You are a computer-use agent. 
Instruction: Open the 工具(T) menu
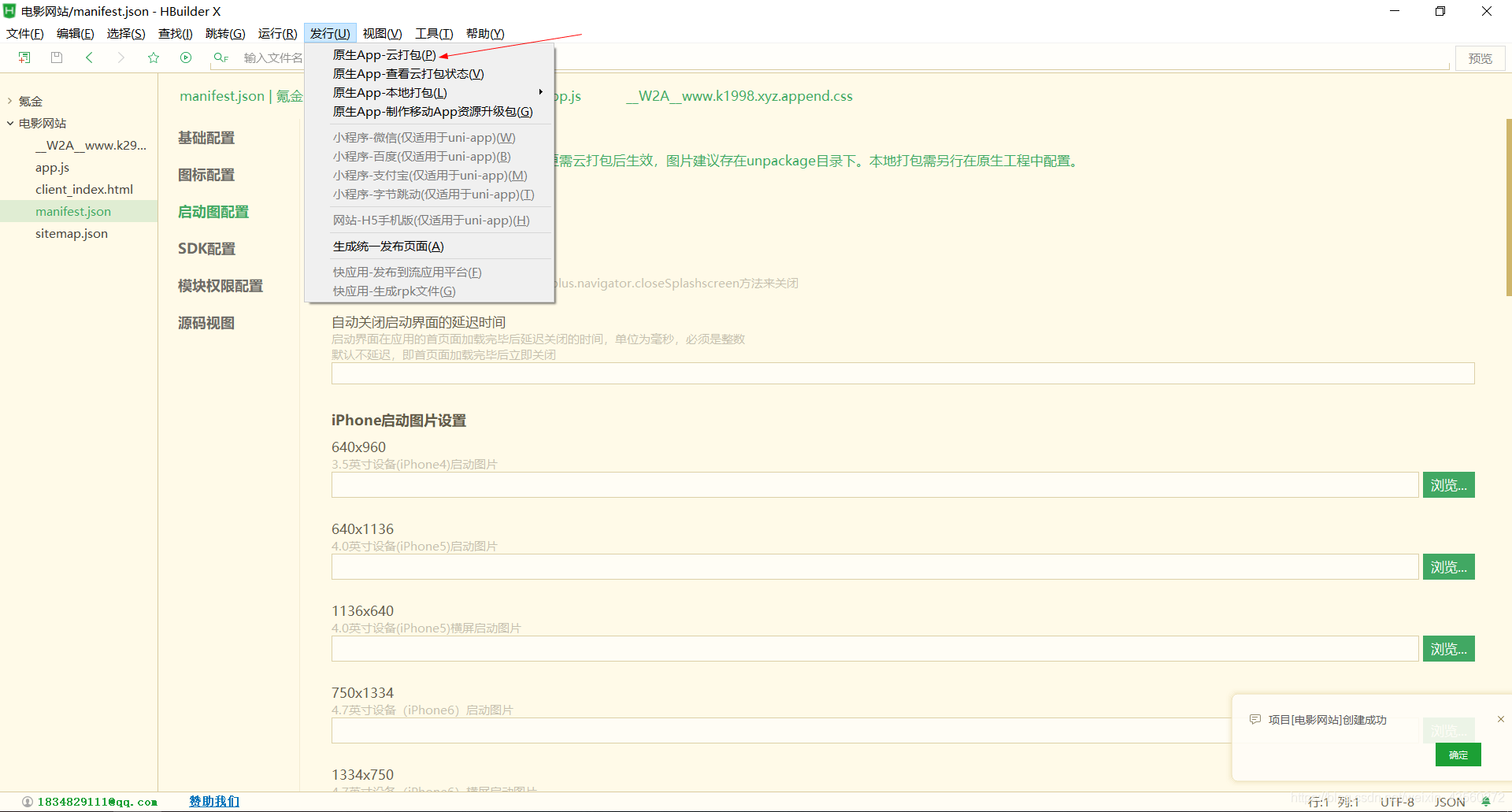[x=435, y=33]
